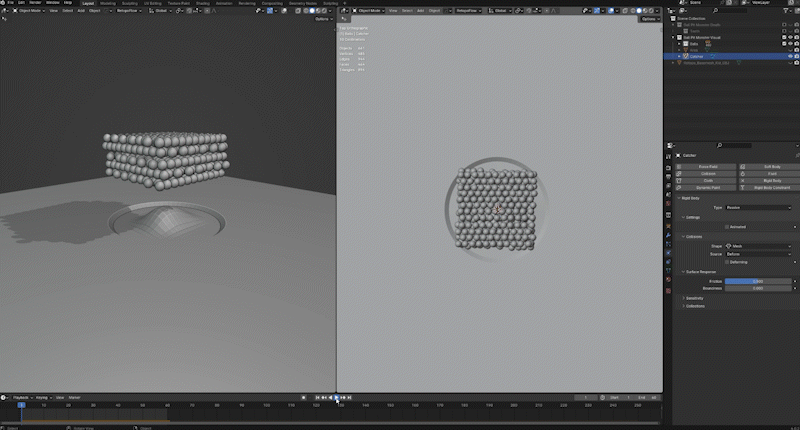Open the collision Shape dropdown
The width and height of the screenshot is (800, 430).
click(757, 246)
